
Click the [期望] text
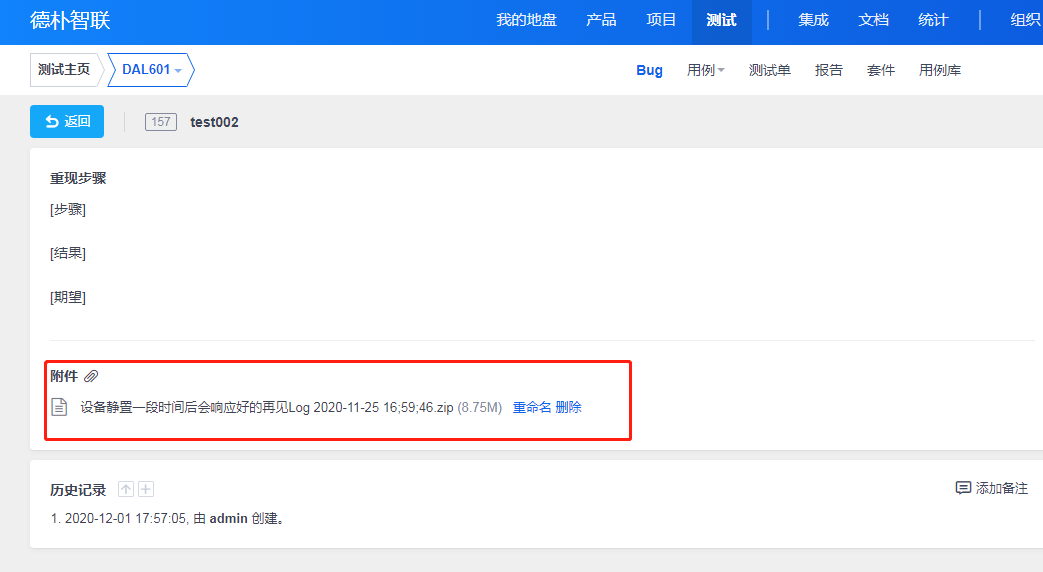pos(68,297)
